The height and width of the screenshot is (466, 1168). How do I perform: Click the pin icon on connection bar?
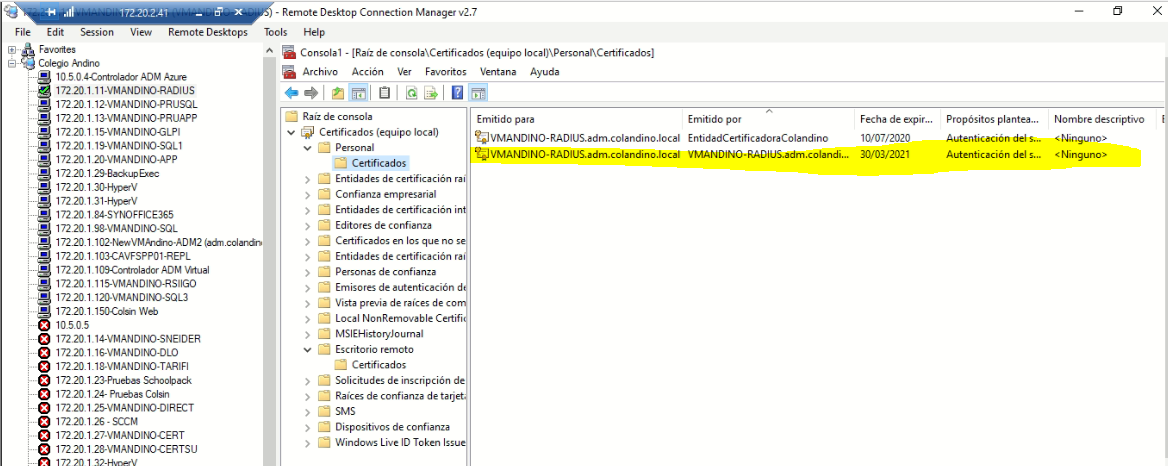pos(51,13)
